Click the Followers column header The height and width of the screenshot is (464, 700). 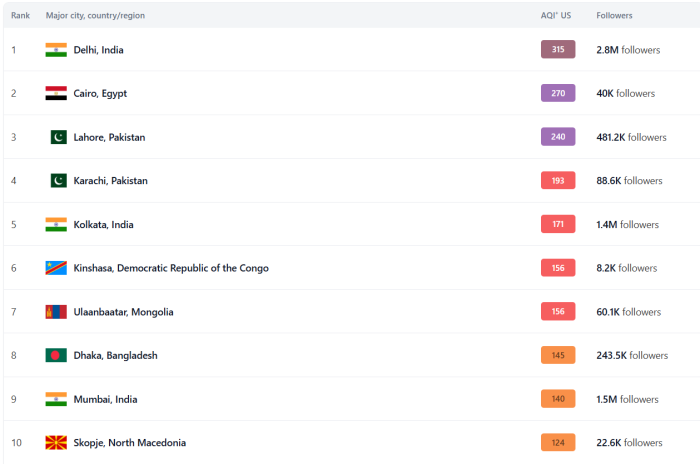pos(614,16)
